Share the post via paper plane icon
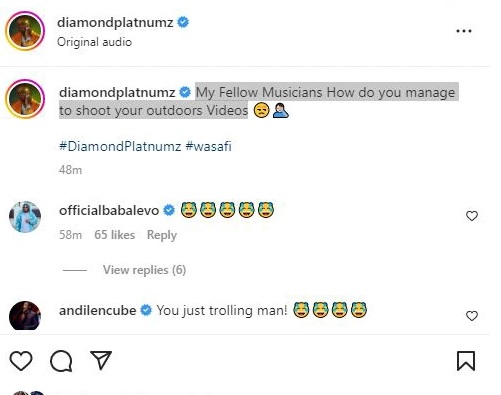This screenshot has height=395, width=501. click(x=101, y=360)
